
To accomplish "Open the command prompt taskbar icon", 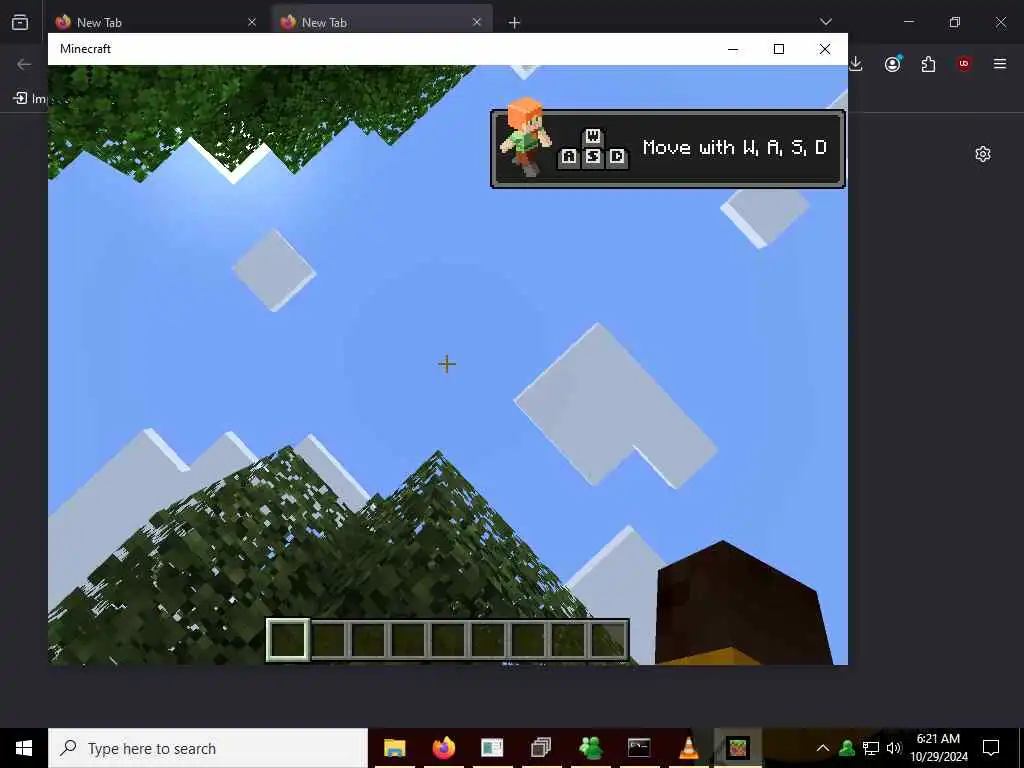I will pos(639,748).
